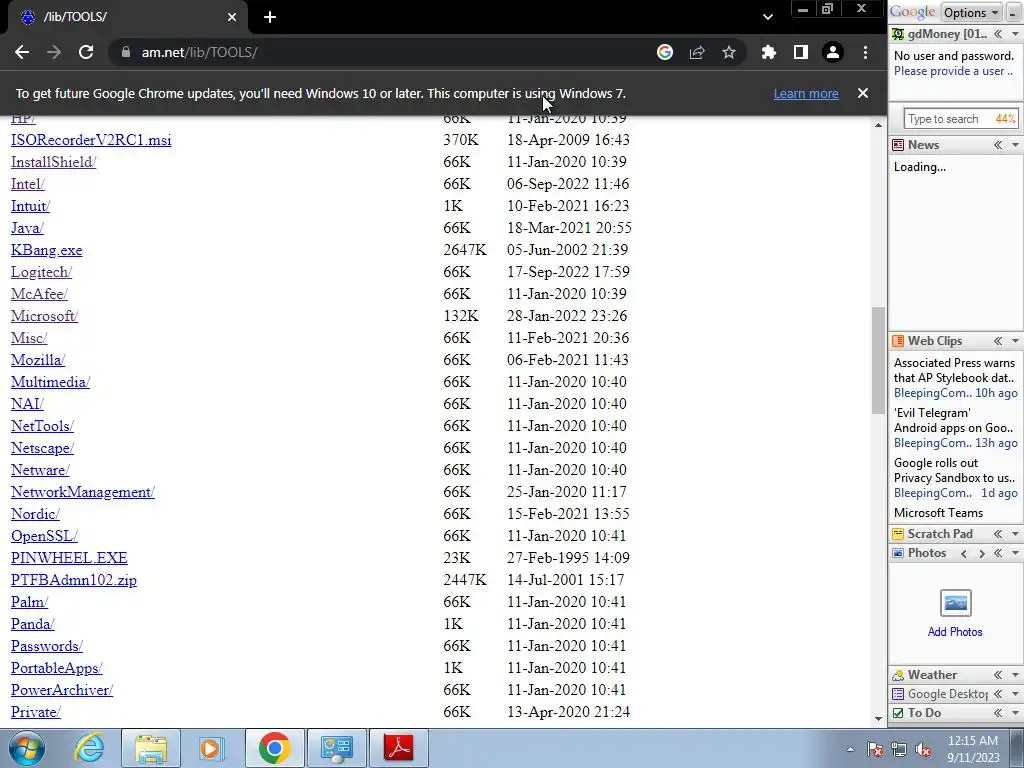Follow the Learn more link
Screen dimensions: 1024x768
coord(806,93)
